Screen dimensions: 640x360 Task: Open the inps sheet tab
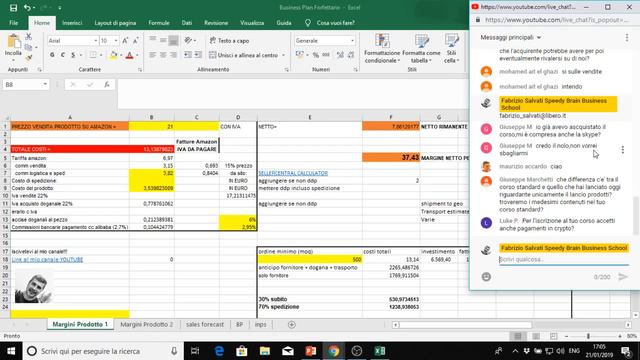tap(260, 324)
